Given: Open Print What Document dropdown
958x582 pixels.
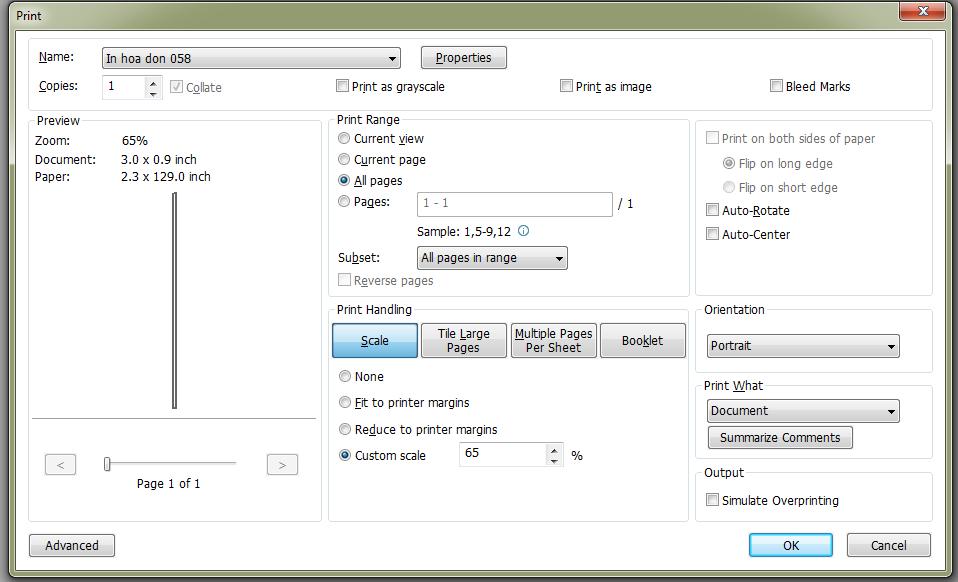Looking at the screenshot, I should click(x=803, y=410).
